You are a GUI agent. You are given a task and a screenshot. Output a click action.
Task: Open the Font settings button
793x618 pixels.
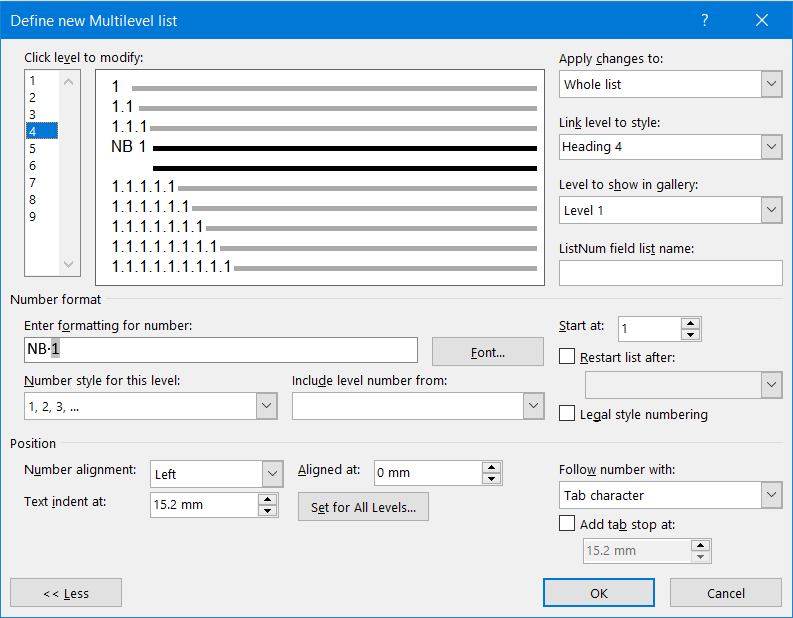click(488, 352)
